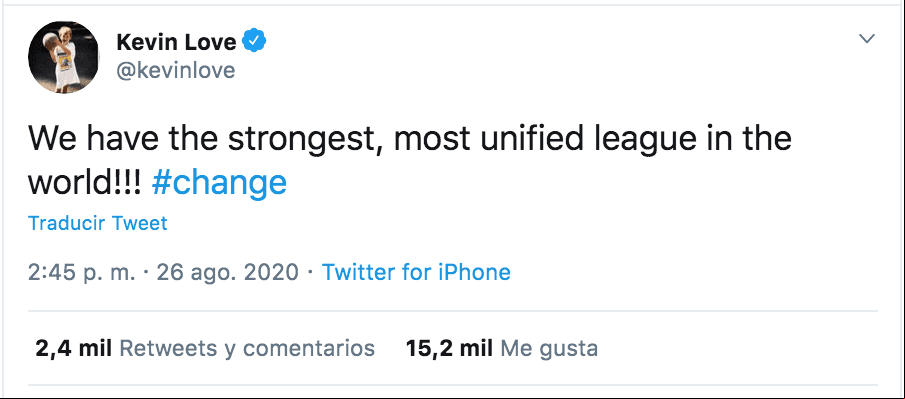Open the #change hashtag
The height and width of the screenshot is (399, 905).
[219, 183]
